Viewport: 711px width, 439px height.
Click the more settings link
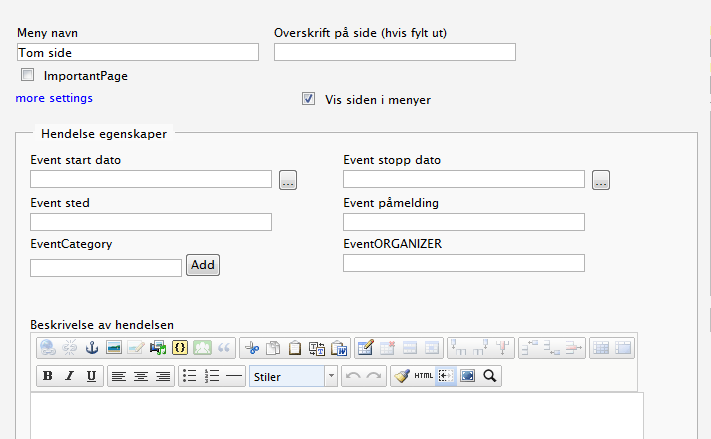click(54, 98)
